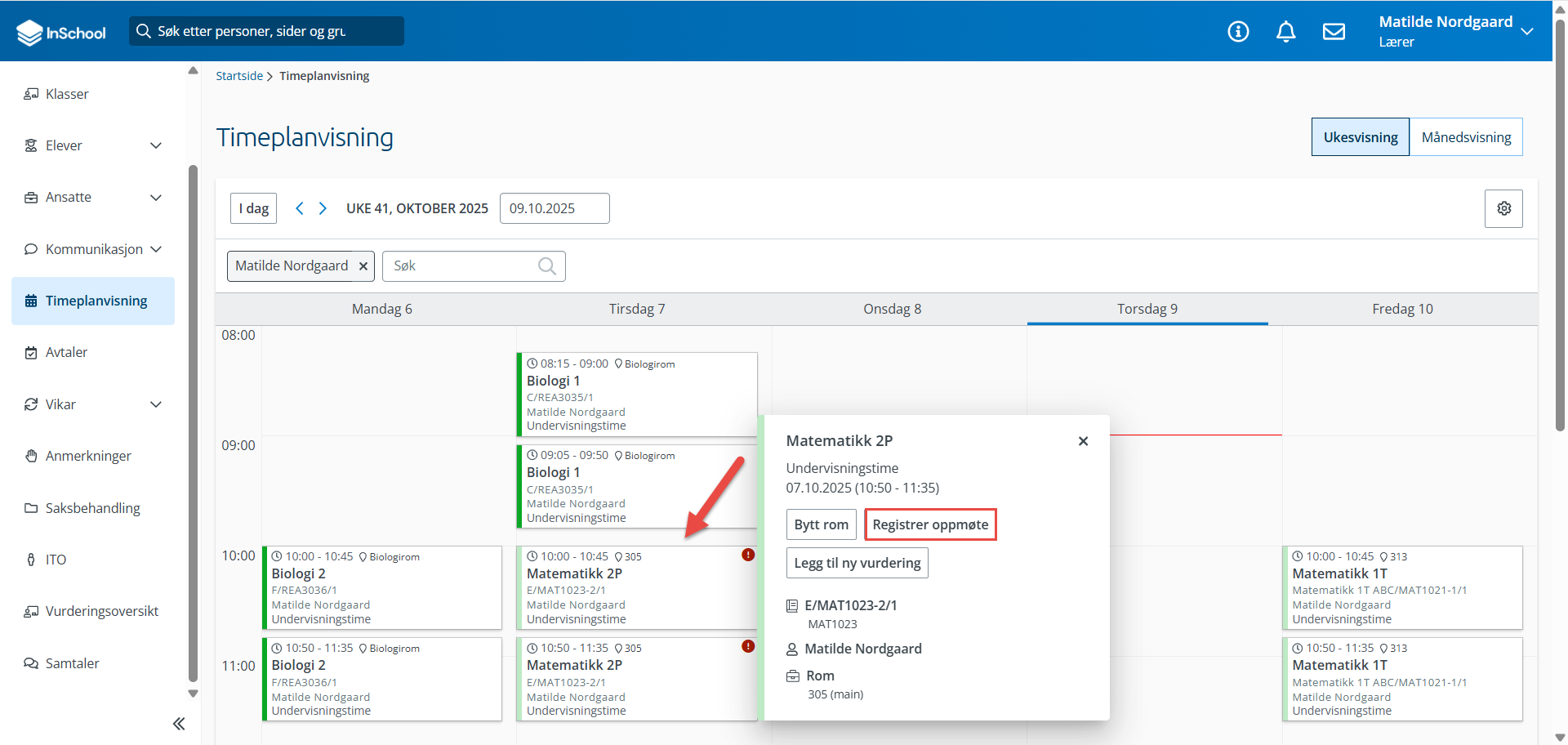Click the Saksbehandling folder icon

[31, 508]
